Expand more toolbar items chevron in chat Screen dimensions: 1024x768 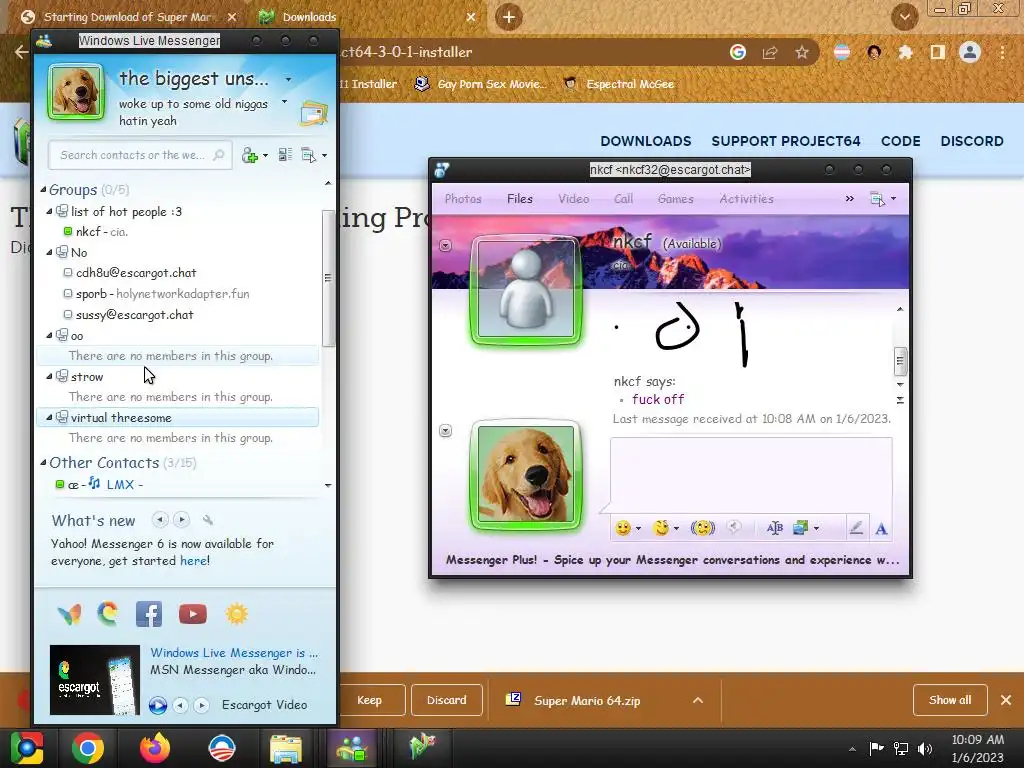coord(850,199)
